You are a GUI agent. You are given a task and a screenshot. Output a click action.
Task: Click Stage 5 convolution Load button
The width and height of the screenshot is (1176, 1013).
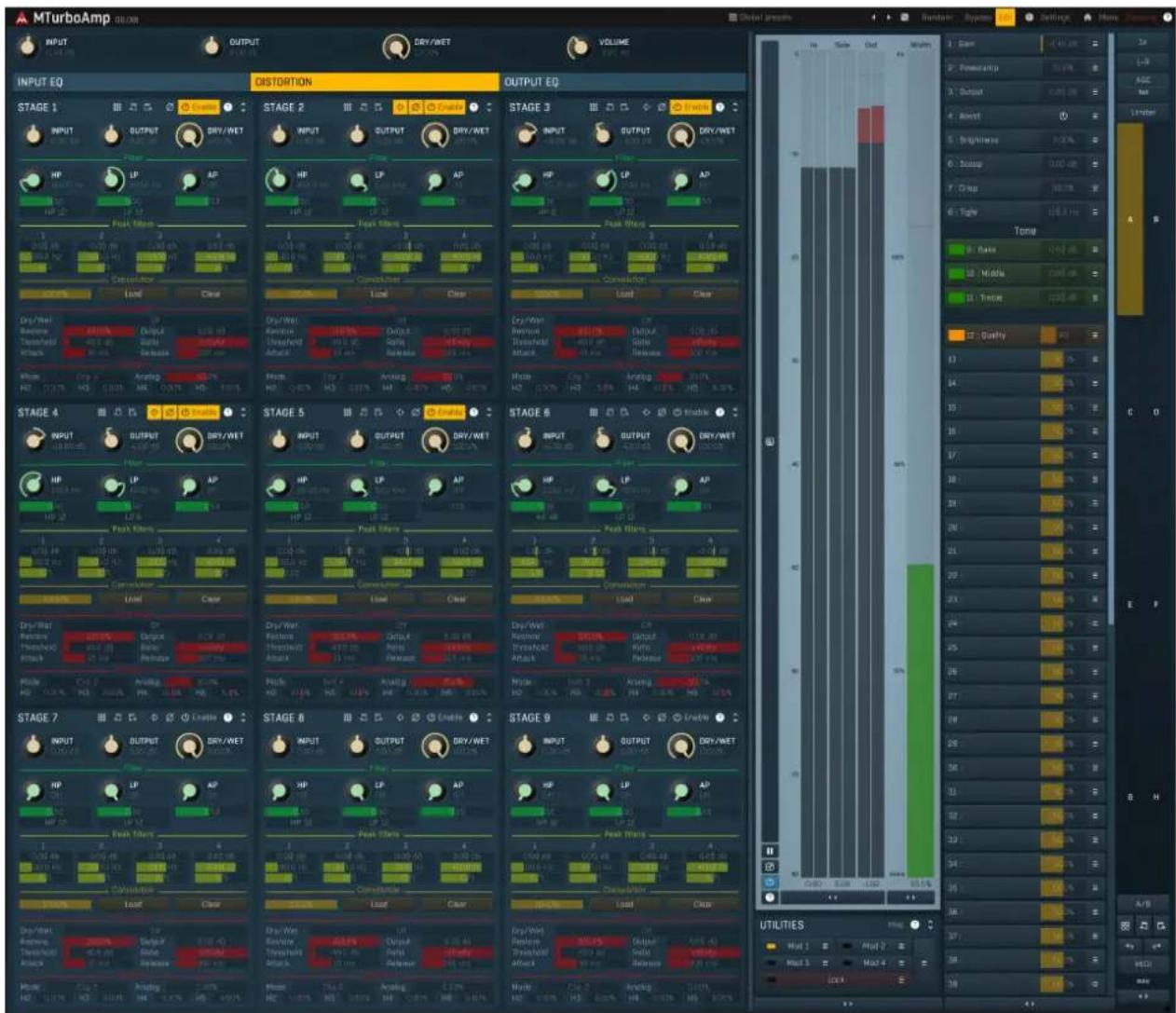click(379, 599)
